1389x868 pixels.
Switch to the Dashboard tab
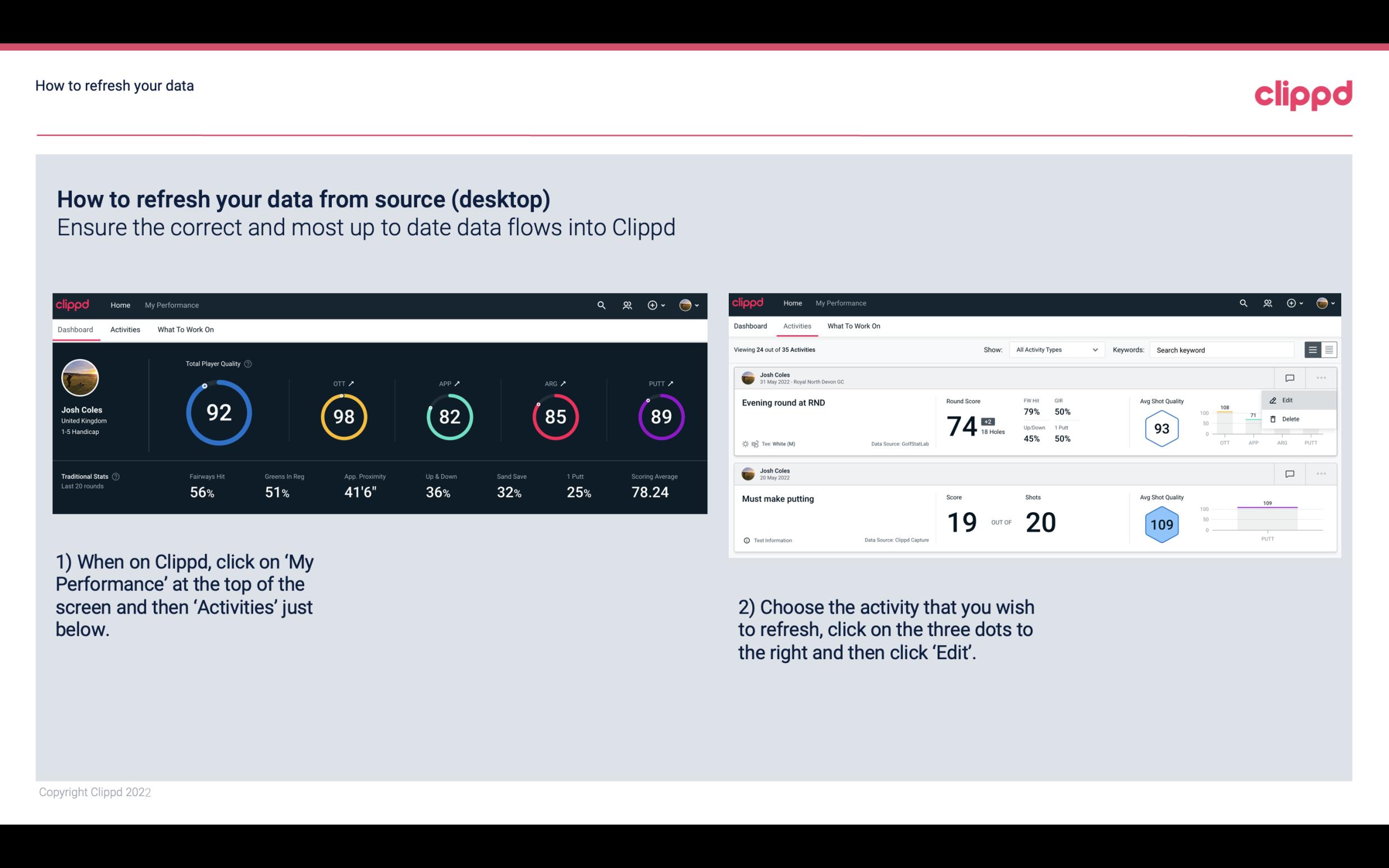pos(752,326)
